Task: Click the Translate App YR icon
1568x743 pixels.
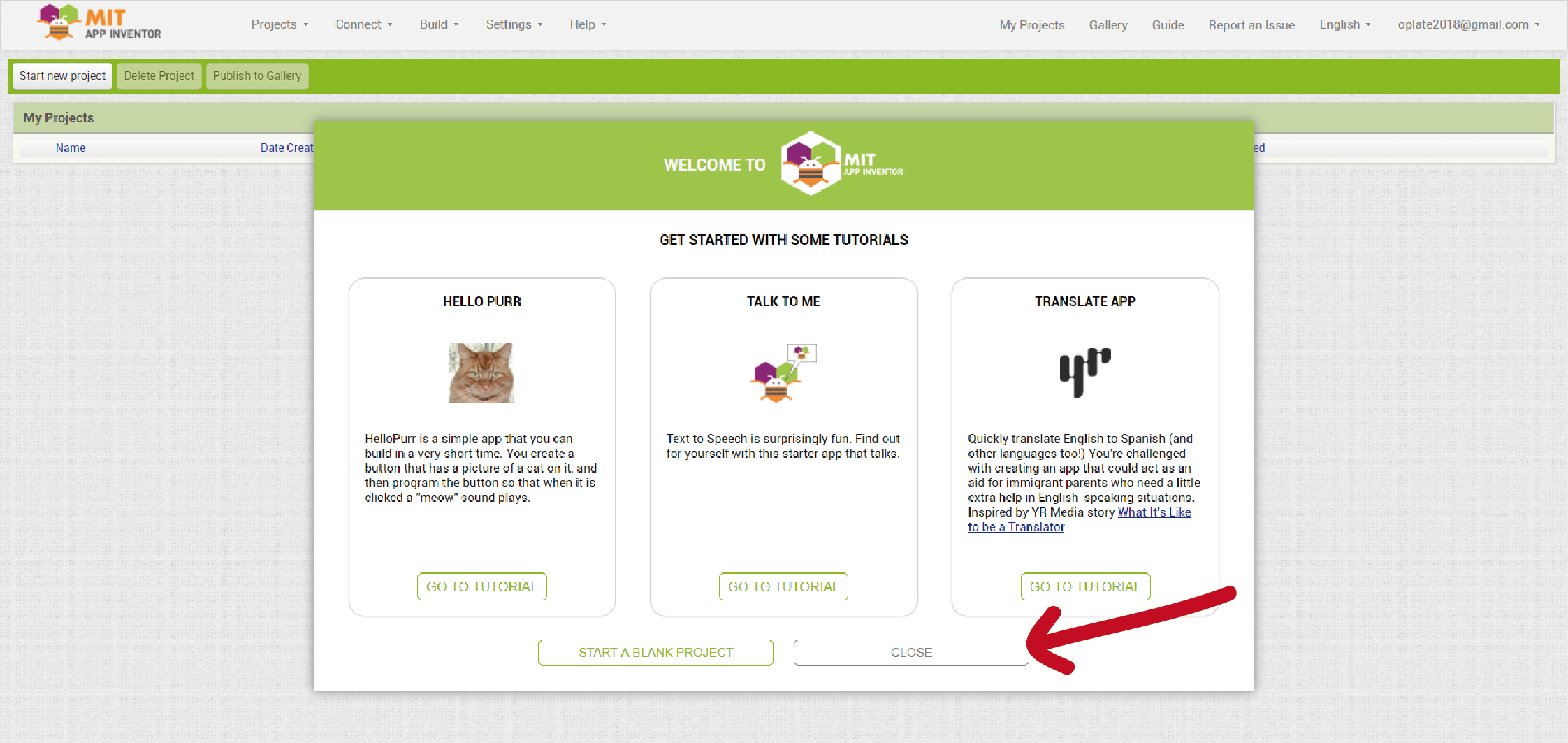Action: pos(1084,373)
